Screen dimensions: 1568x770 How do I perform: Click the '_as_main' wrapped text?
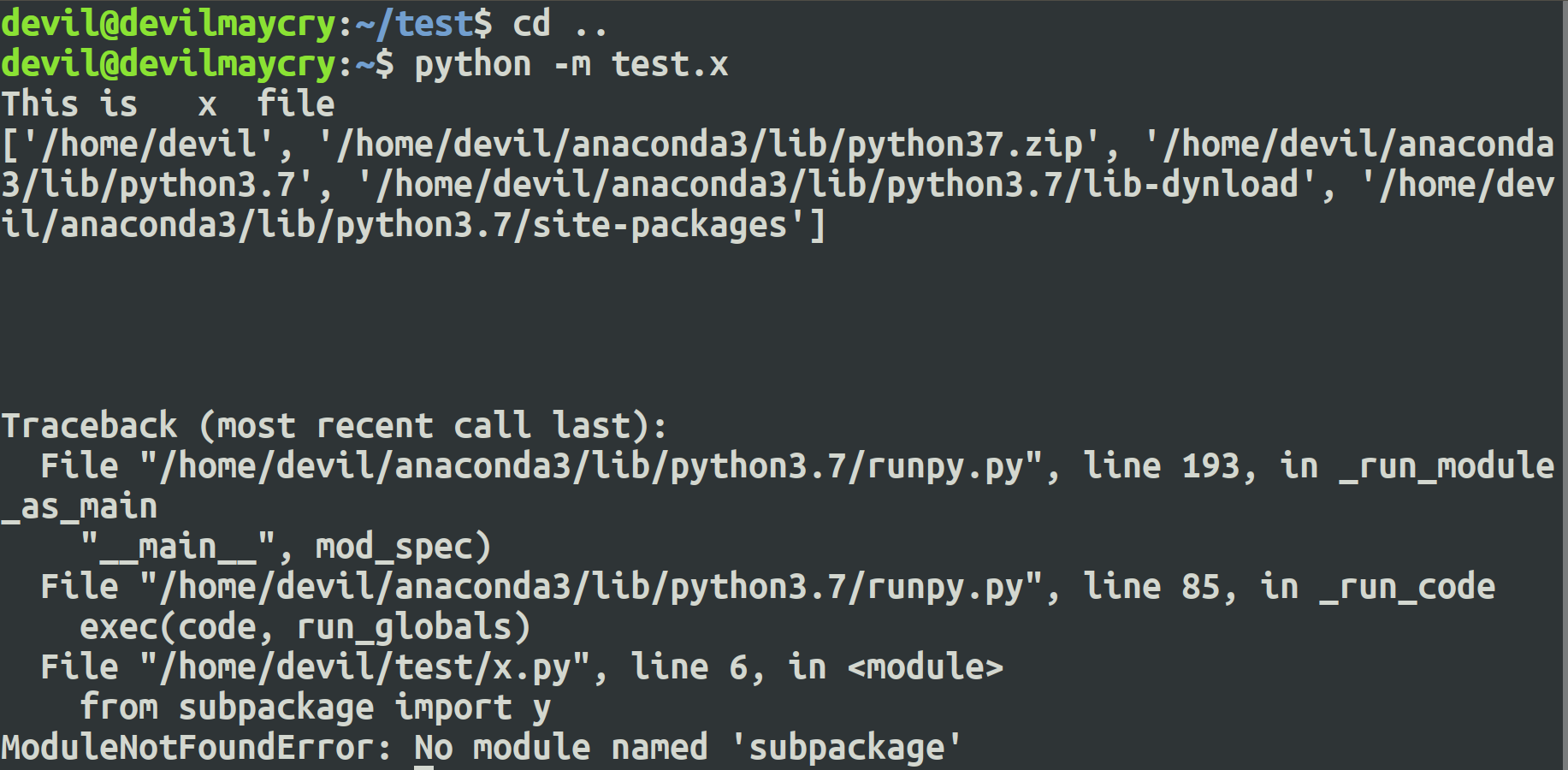click(x=80, y=506)
